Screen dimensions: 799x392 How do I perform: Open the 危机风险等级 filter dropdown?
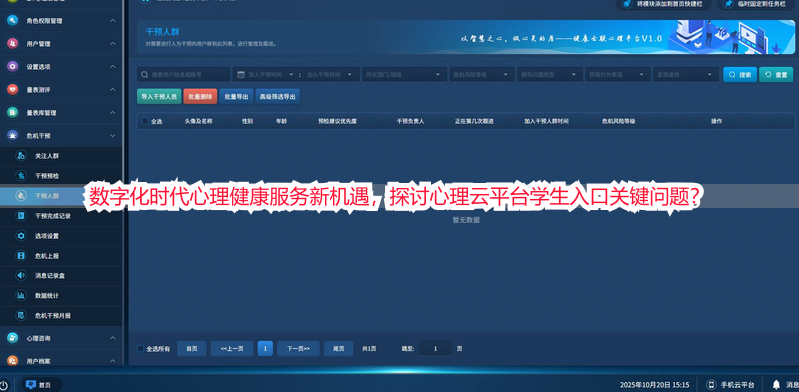point(482,74)
